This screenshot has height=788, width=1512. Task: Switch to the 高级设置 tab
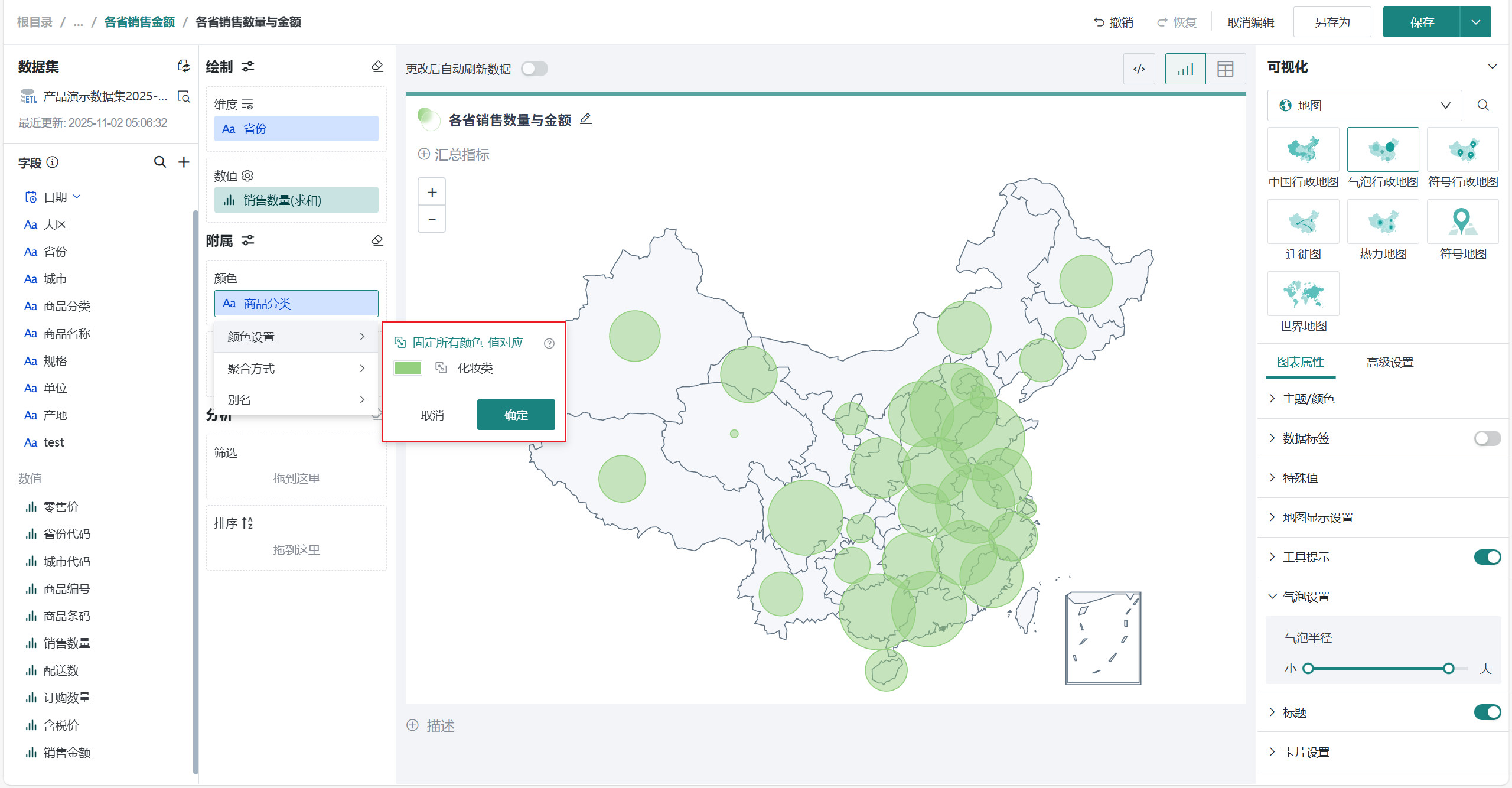click(1389, 362)
